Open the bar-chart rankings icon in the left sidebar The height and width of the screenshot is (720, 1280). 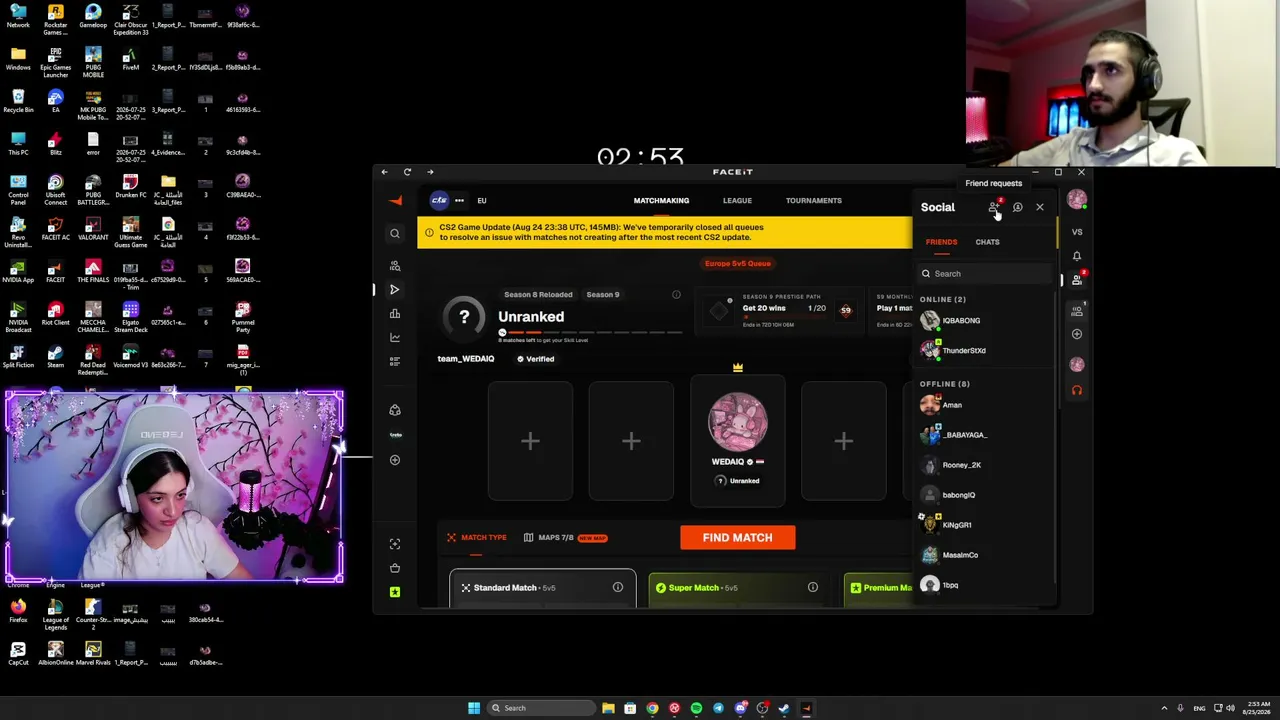point(395,314)
